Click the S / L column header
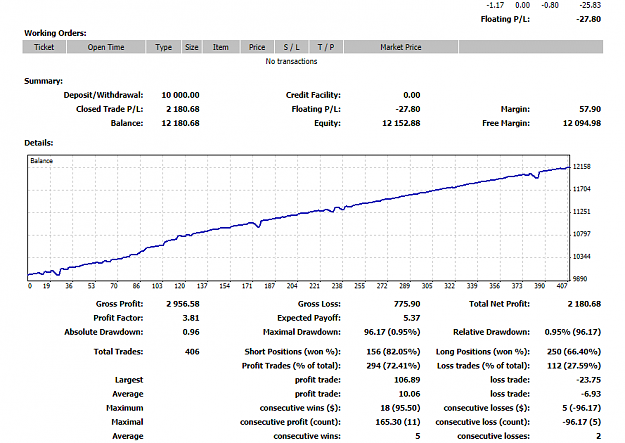The height and width of the screenshot is (443, 625). point(291,47)
